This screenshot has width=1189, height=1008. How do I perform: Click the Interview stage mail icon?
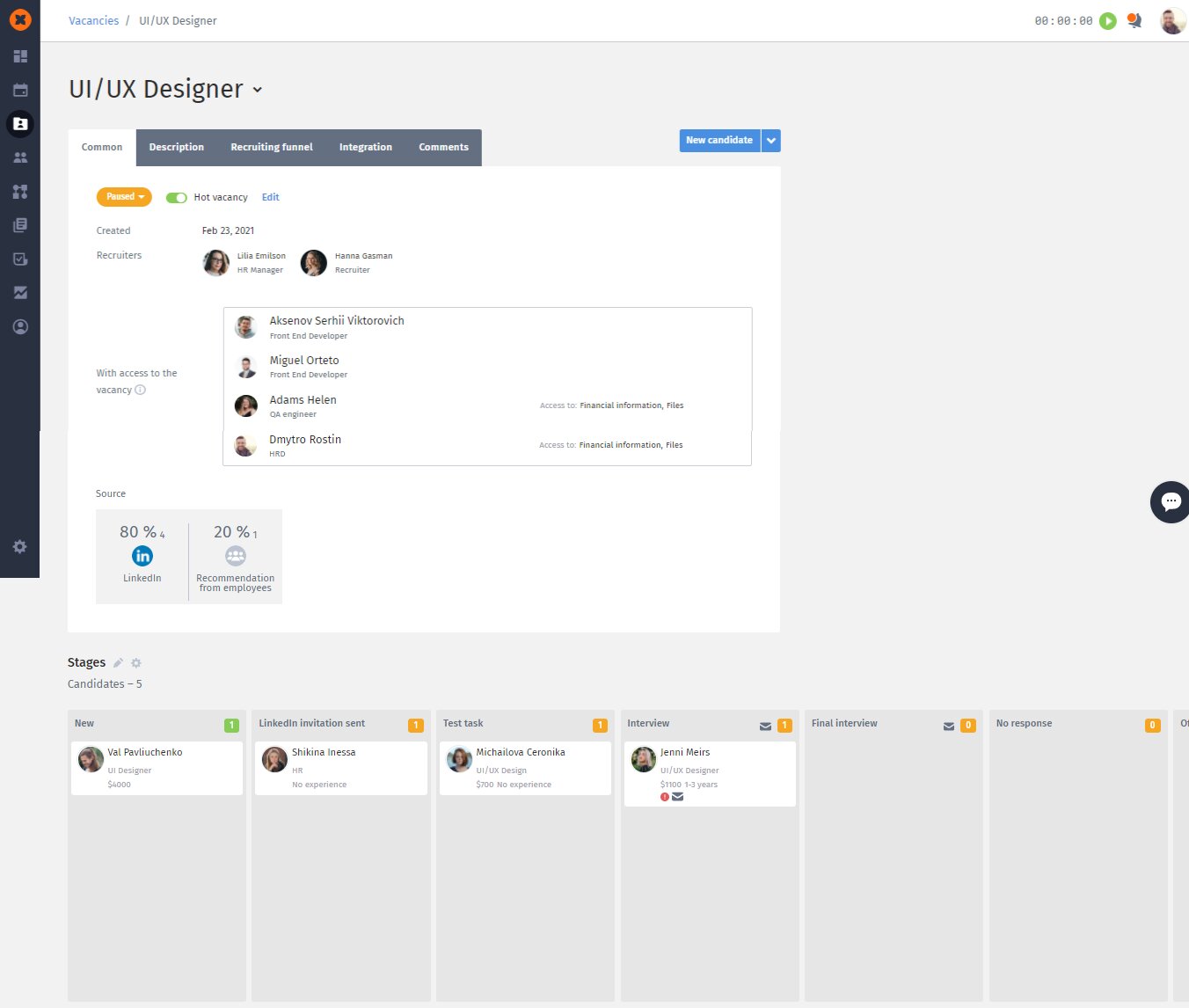pyautogui.click(x=765, y=726)
